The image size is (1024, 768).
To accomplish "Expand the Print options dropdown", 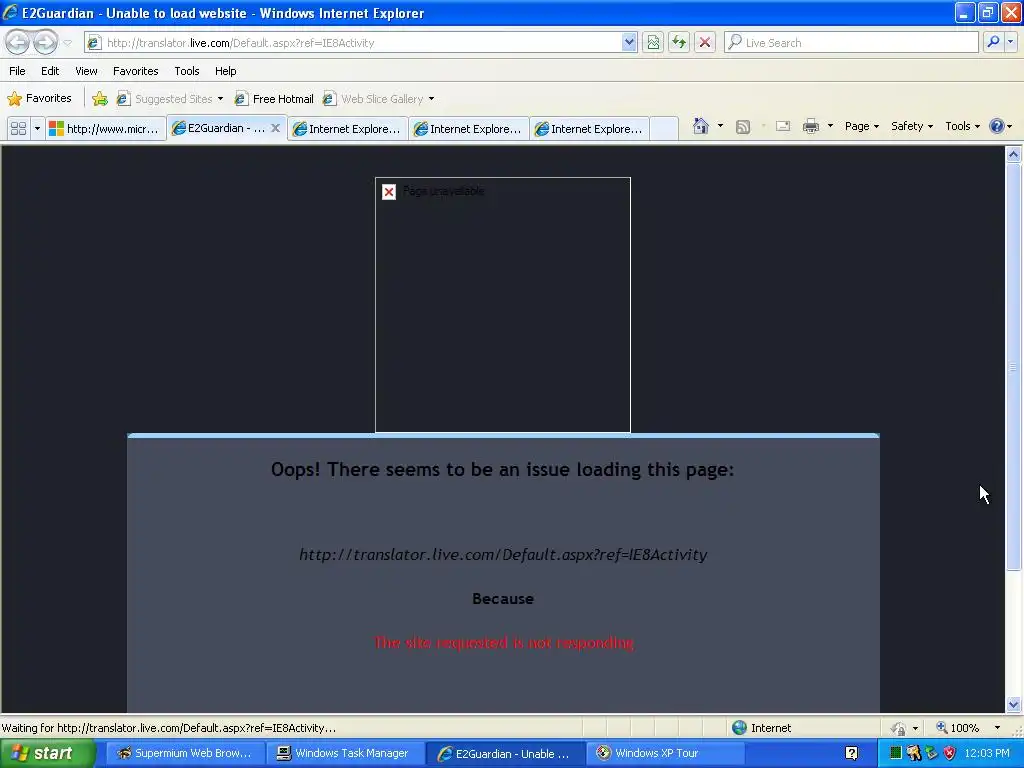I will point(830,126).
